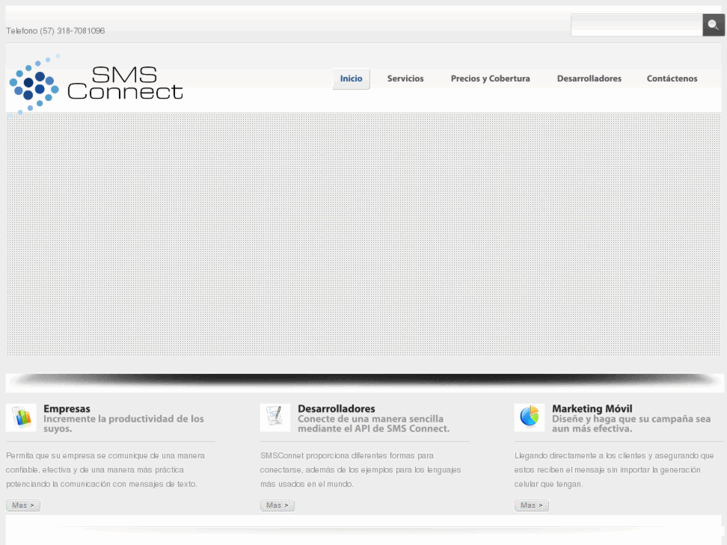Click the Mas button under Empresas
This screenshot has height=545, width=727.
(23, 505)
